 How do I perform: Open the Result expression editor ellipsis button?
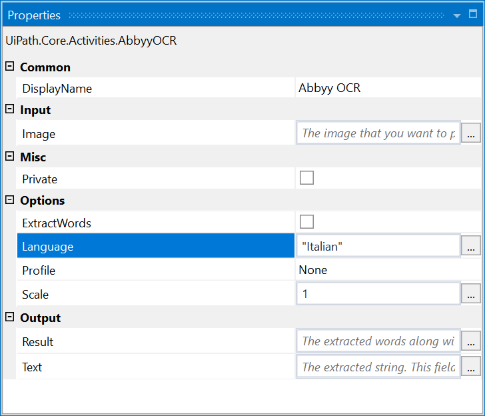471,341
